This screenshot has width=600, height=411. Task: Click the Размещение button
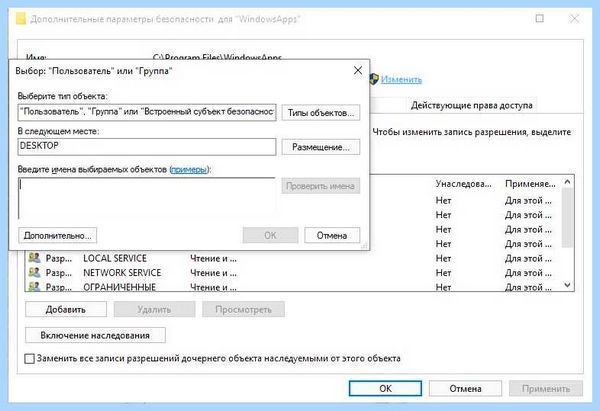click(321, 147)
